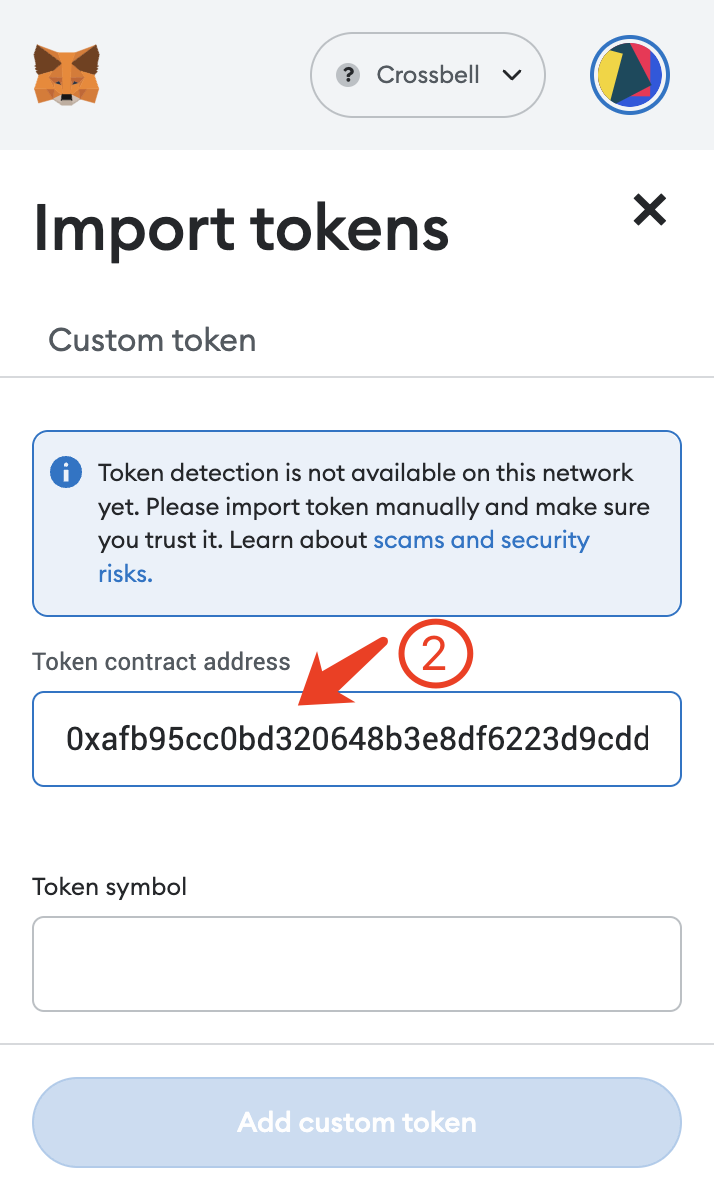Expand the network chevron next to Crossbell
Viewport: 714px width, 1200px height.
tap(512, 75)
